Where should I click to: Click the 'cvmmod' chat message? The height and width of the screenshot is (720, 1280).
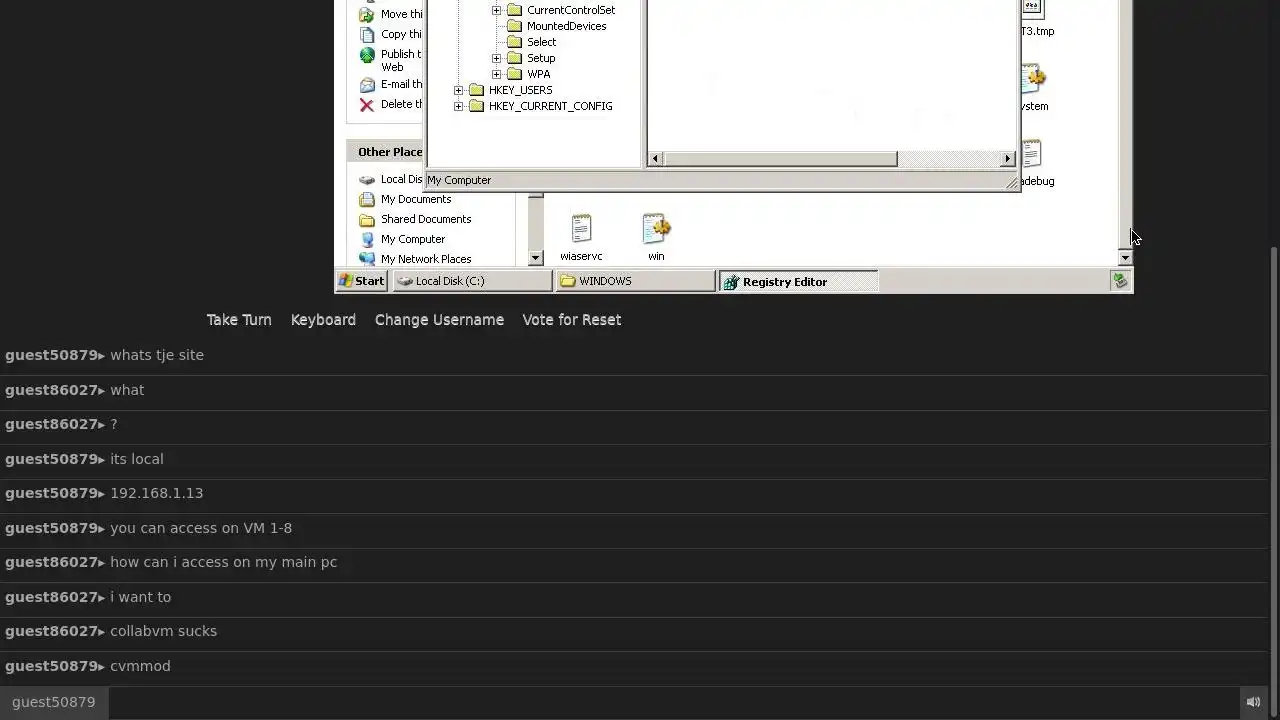point(140,666)
